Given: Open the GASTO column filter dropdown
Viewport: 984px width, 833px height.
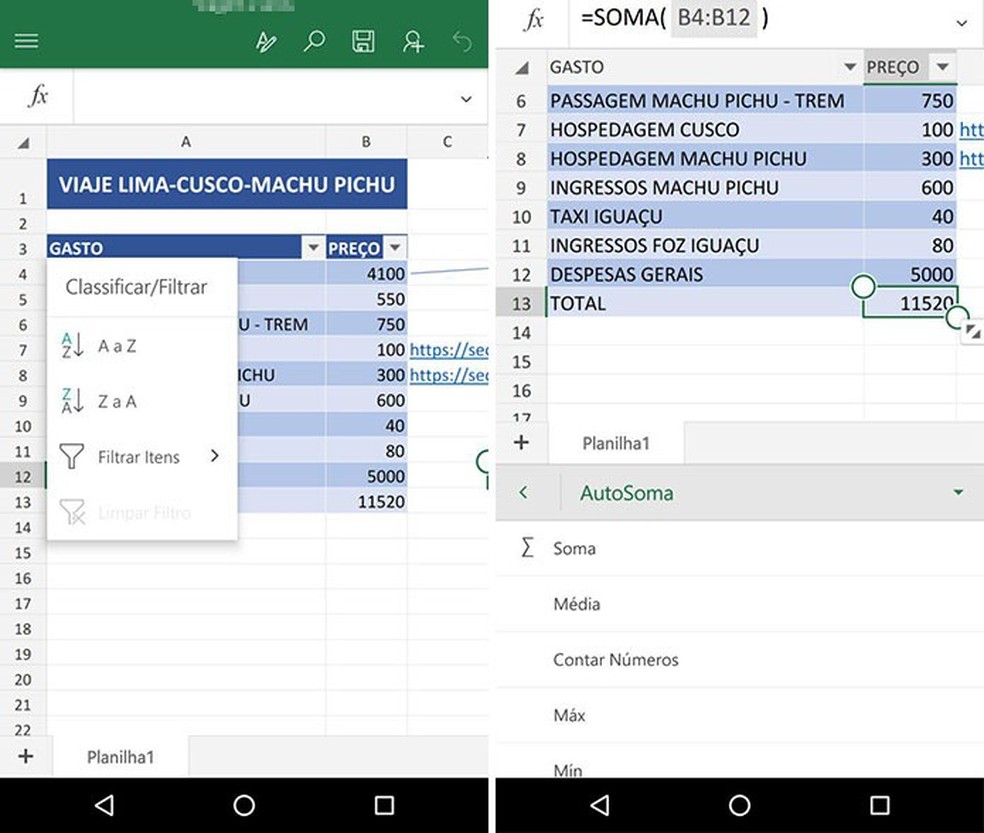Looking at the screenshot, I should point(313,247).
